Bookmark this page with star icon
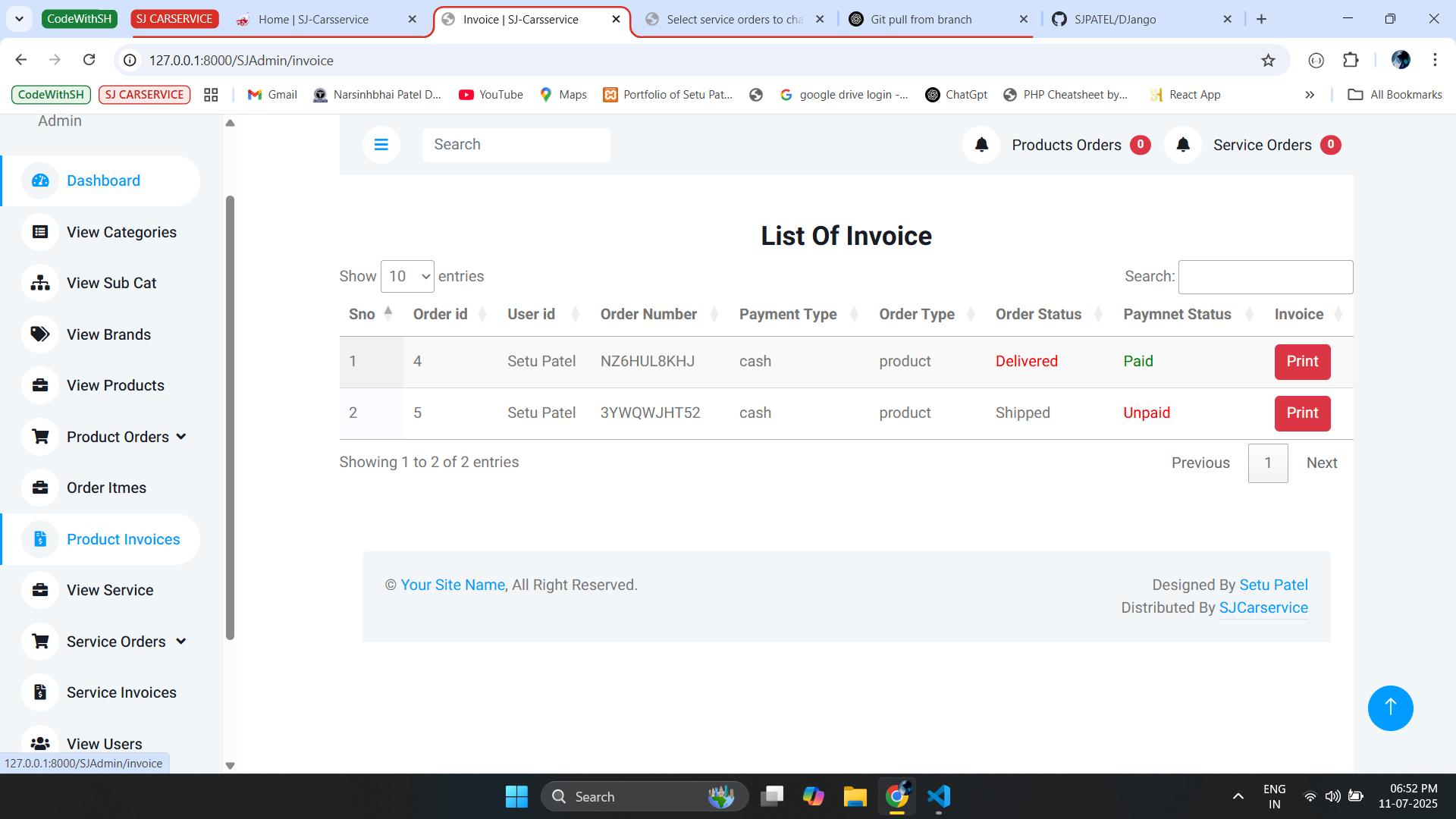 [x=1268, y=60]
